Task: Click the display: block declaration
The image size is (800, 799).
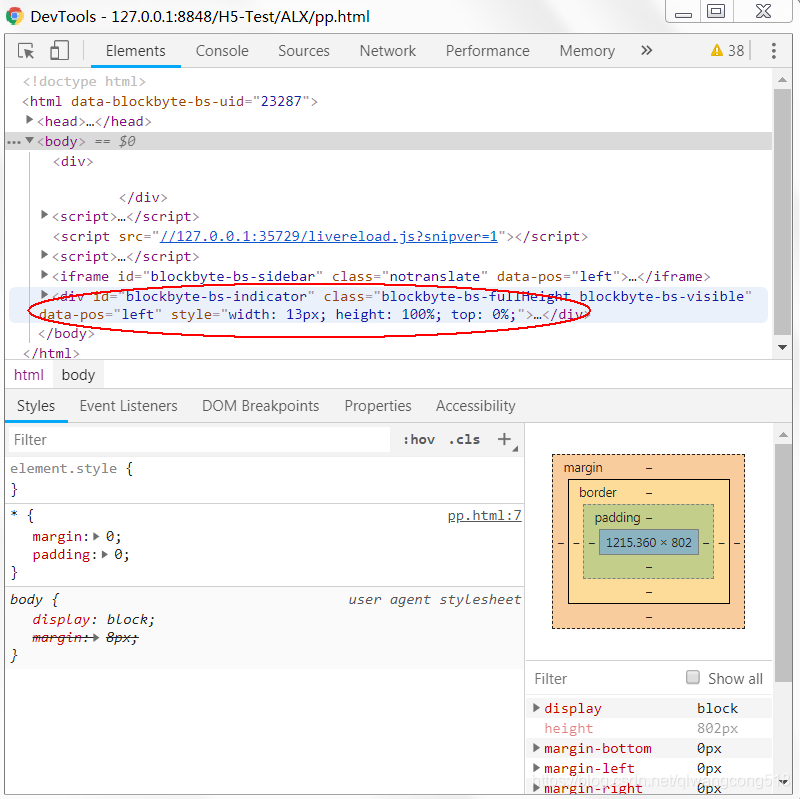Action: 93,619
